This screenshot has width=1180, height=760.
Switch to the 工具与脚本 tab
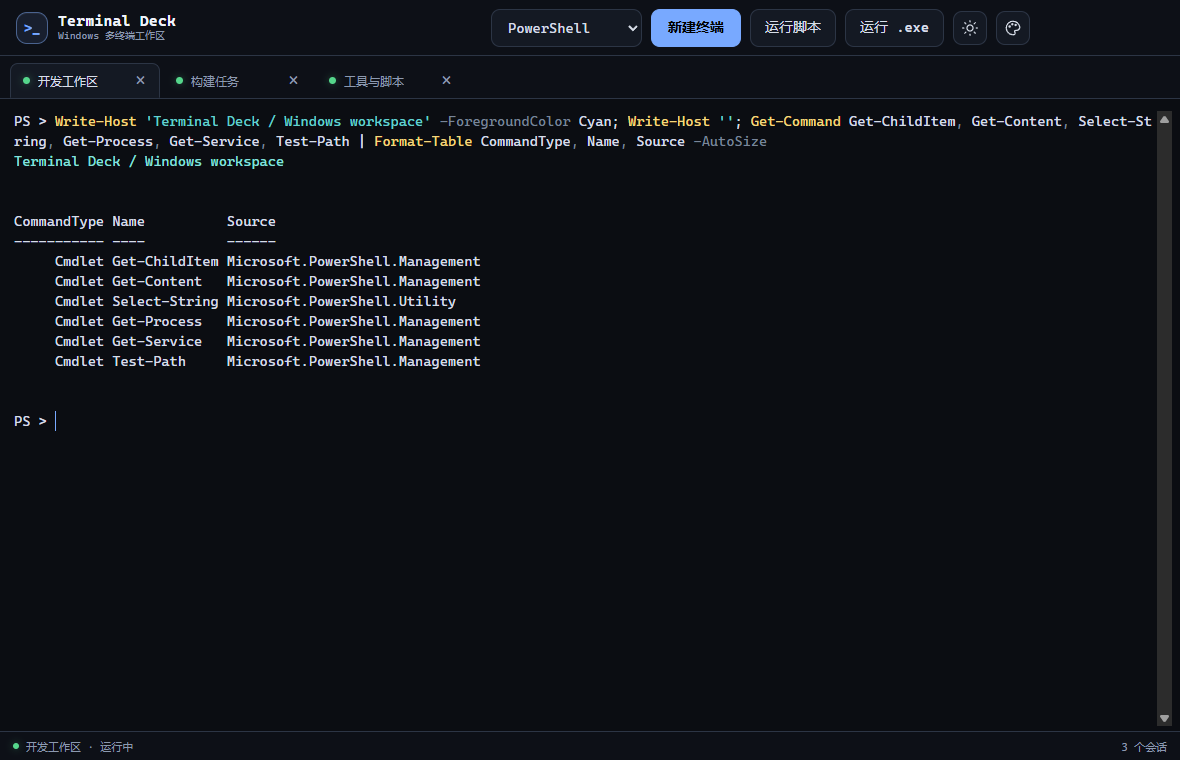pos(390,81)
